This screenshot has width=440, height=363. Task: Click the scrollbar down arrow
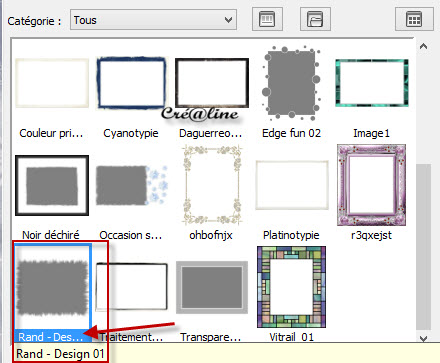[423, 338]
